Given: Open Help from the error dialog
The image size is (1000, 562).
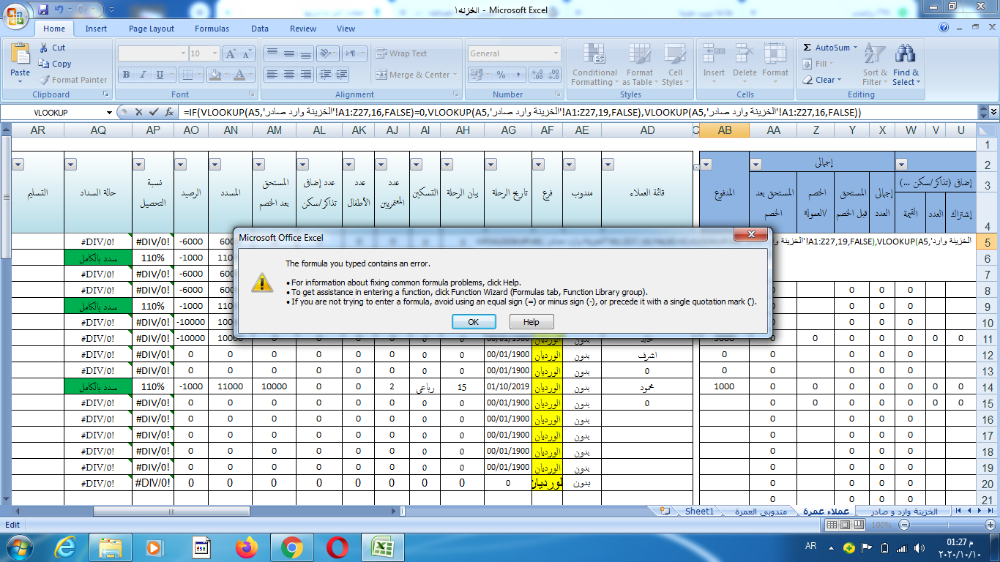Looking at the screenshot, I should coord(531,322).
